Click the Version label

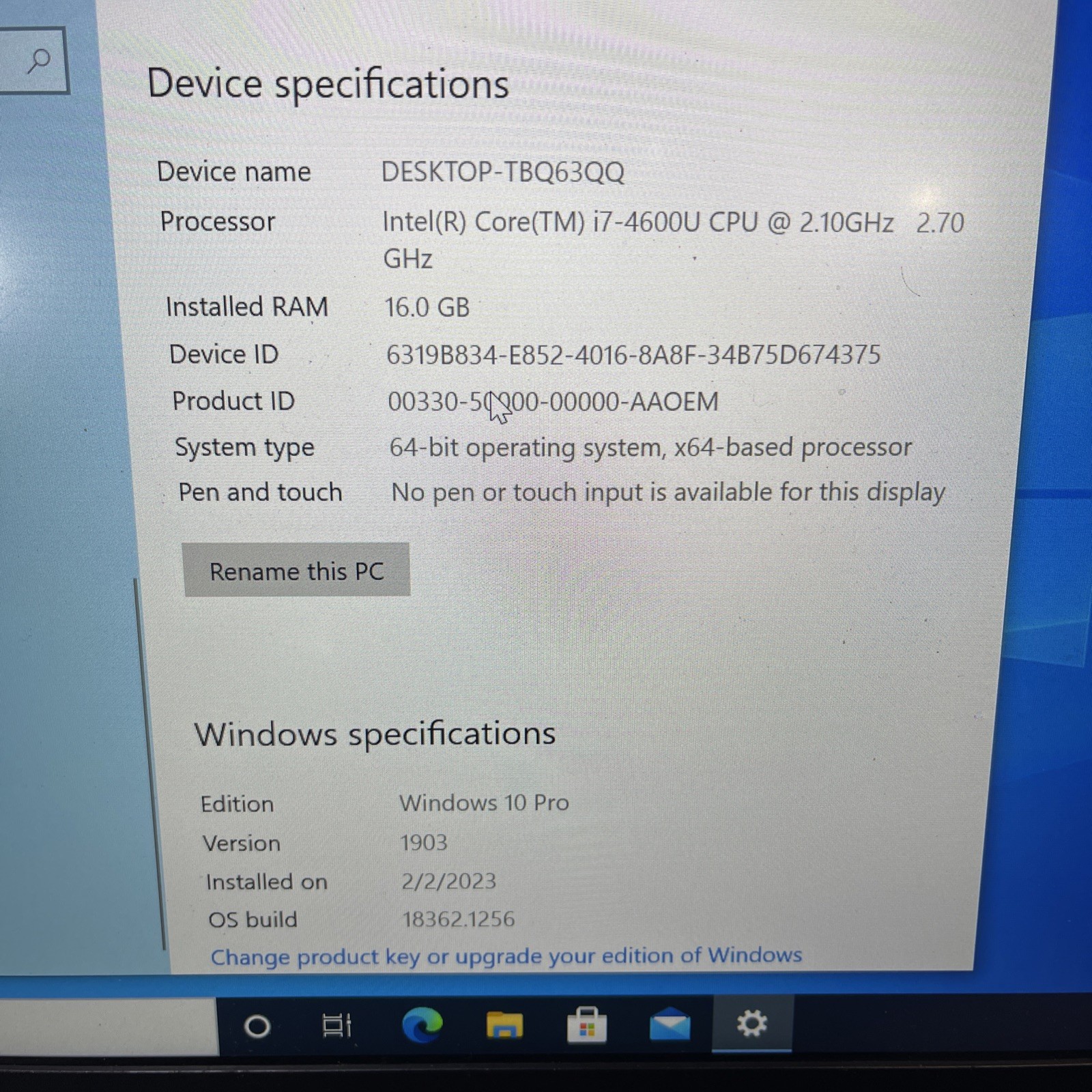(241, 844)
